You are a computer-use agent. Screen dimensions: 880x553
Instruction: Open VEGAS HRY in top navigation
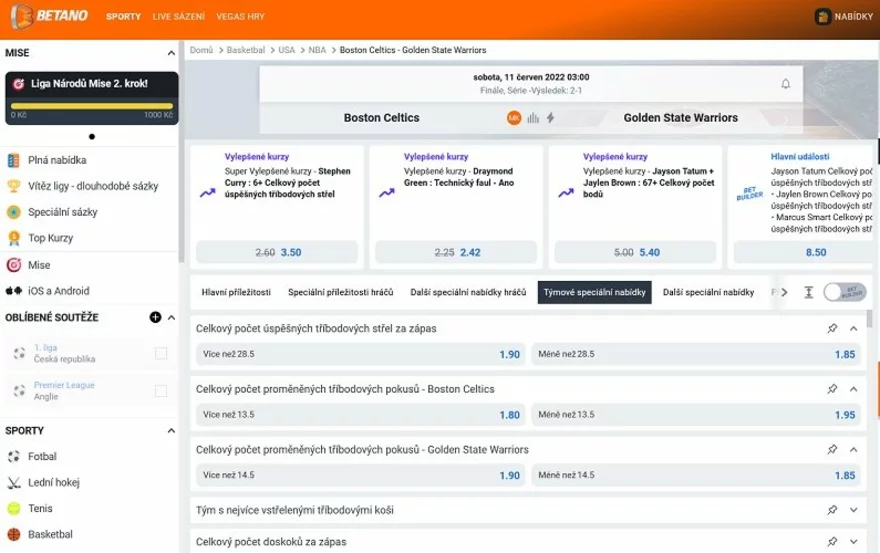[240, 17]
